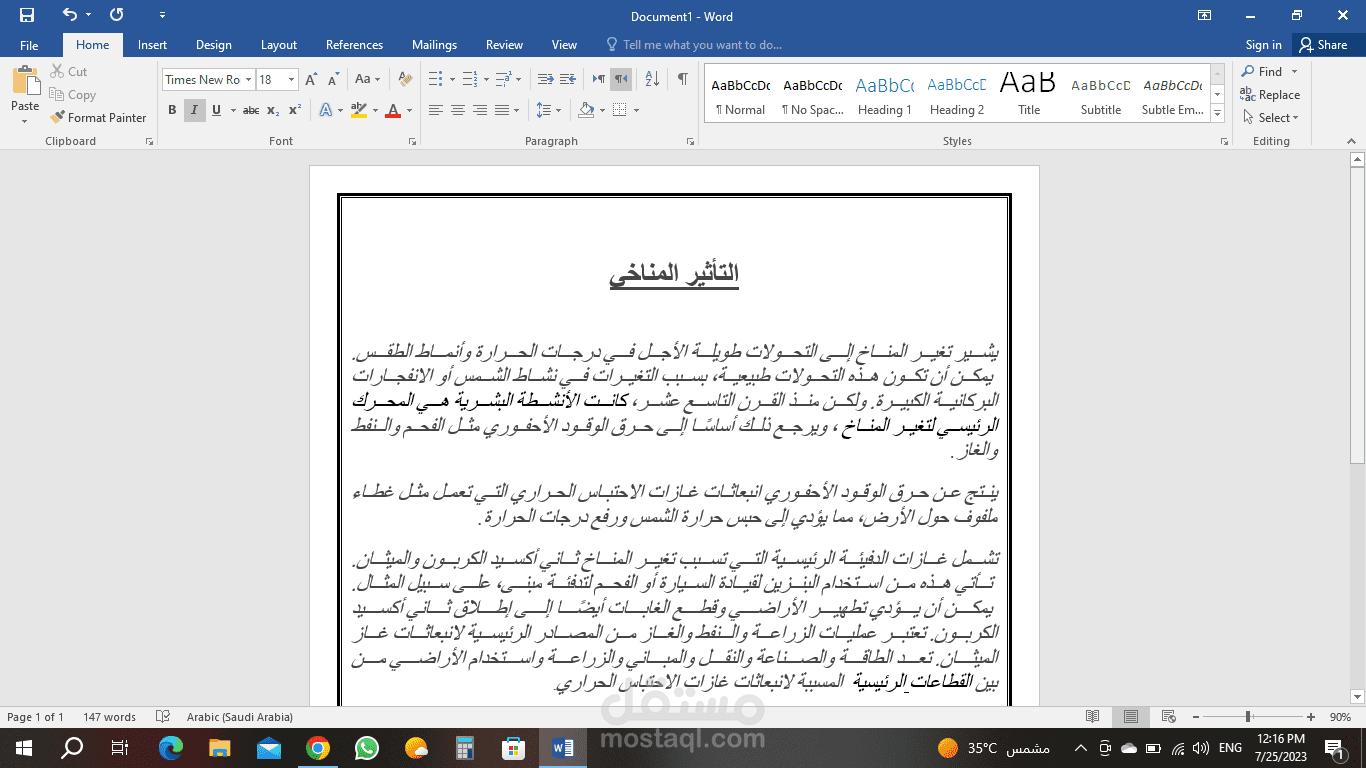Set Left-to-Right text direction
This screenshot has width=1366, height=768.
[x=599, y=79]
